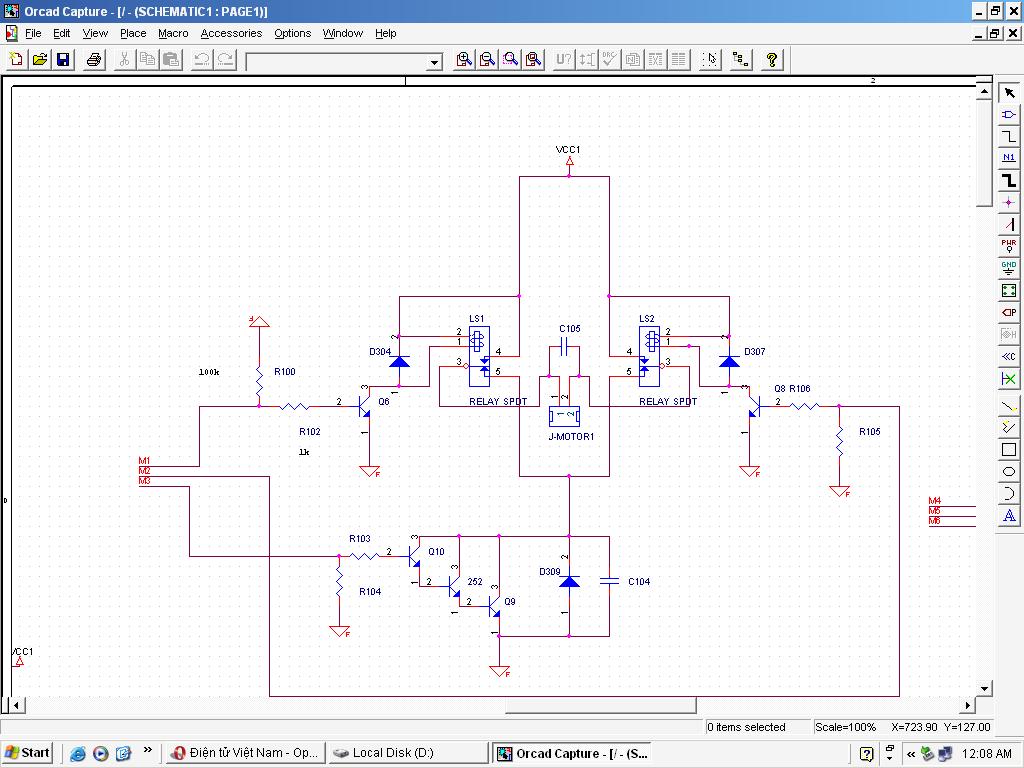The height and width of the screenshot is (768, 1024).
Task: Print the schematic using the printer icon
Action: click(94, 59)
